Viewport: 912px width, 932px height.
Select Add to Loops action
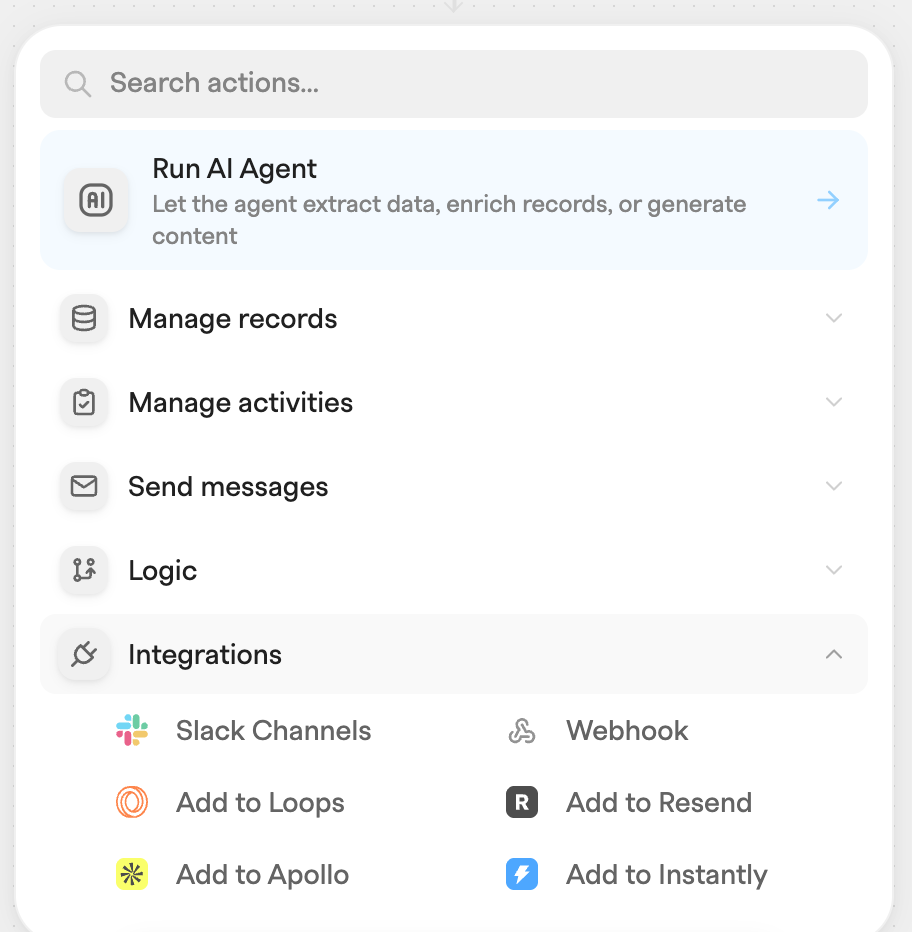[260, 802]
